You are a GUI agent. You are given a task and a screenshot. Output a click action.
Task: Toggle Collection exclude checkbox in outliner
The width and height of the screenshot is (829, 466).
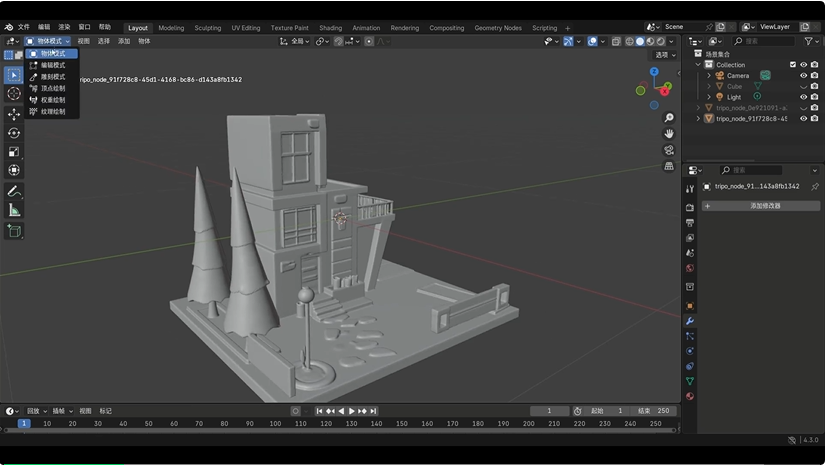tap(793, 65)
